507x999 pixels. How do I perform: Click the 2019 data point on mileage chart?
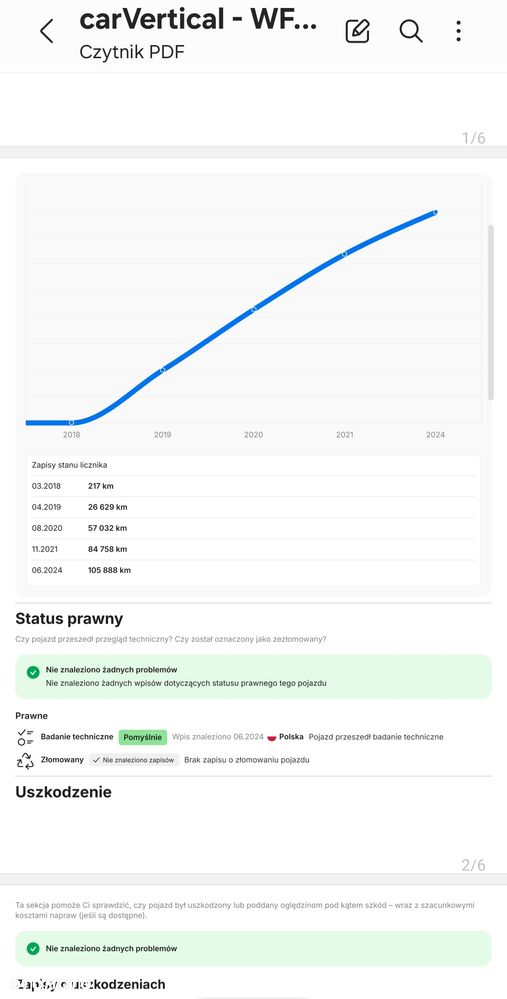(x=162, y=370)
